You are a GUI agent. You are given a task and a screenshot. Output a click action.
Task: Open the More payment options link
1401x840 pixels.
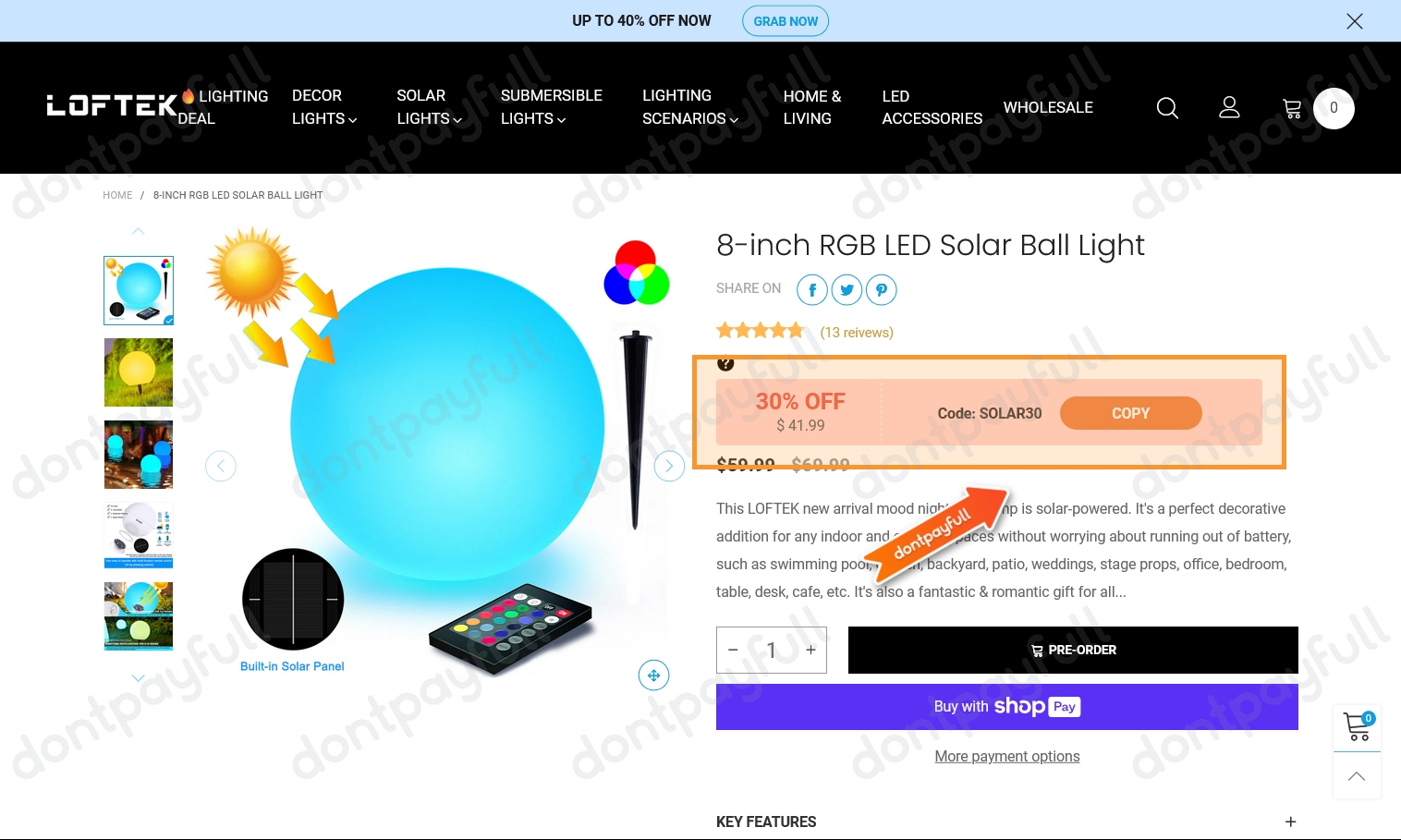1007,756
